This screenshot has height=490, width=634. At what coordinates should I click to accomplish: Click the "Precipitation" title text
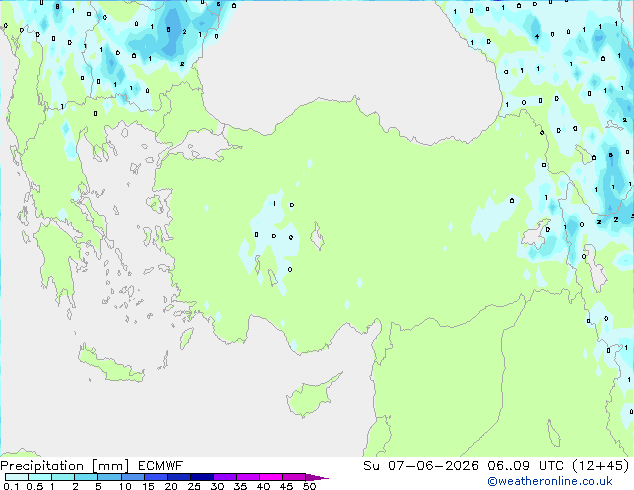(42, 466)
